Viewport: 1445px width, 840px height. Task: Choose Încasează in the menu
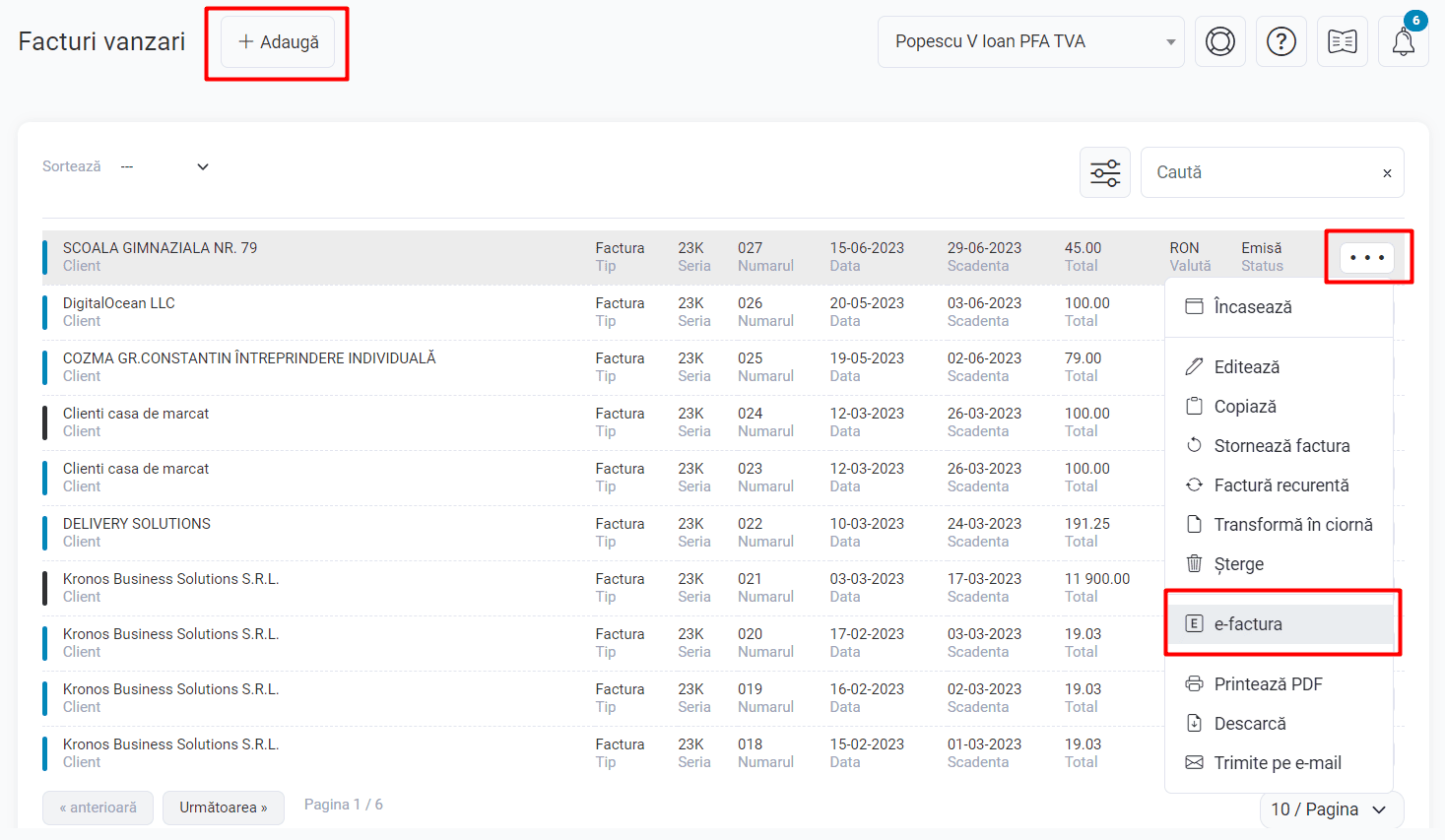coord(1252,307)
